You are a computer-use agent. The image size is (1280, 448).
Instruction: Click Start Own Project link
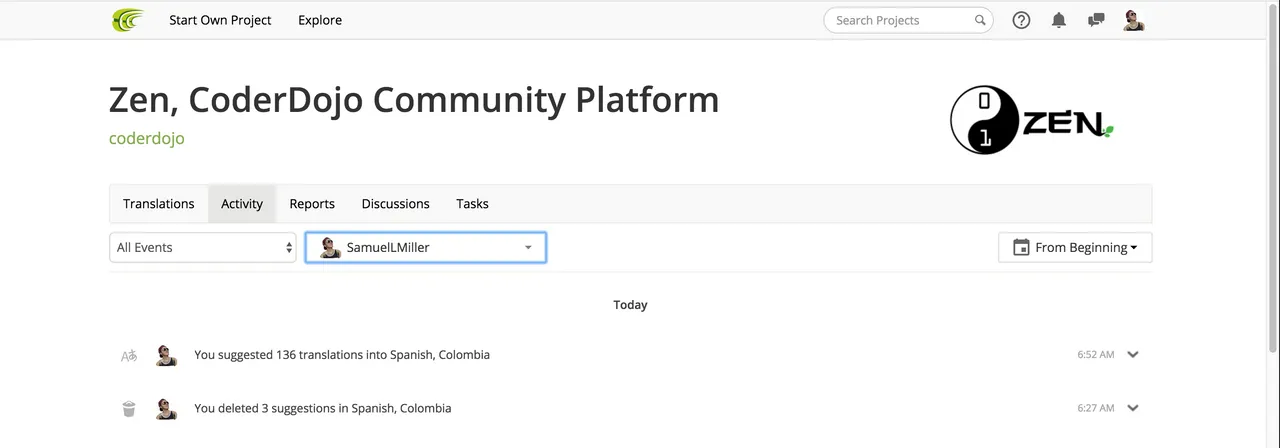[x=220, y=20]
